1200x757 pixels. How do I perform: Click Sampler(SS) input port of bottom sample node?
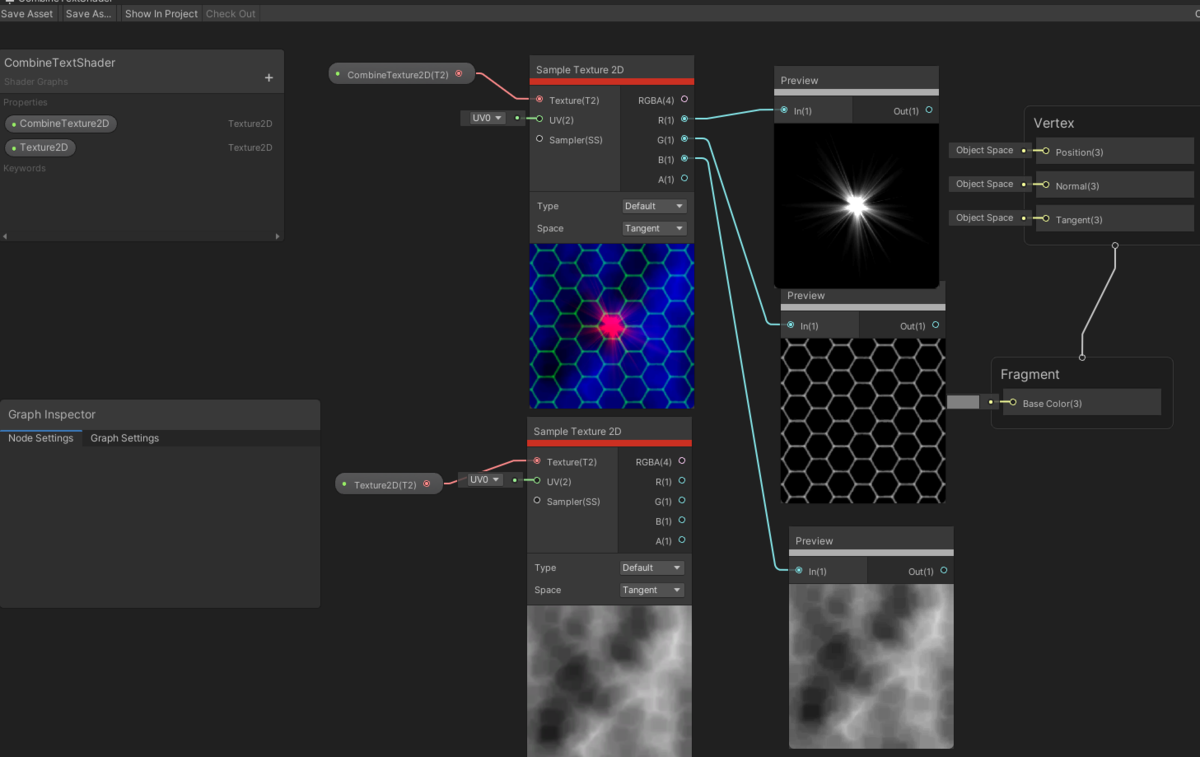tap(538, 501)
